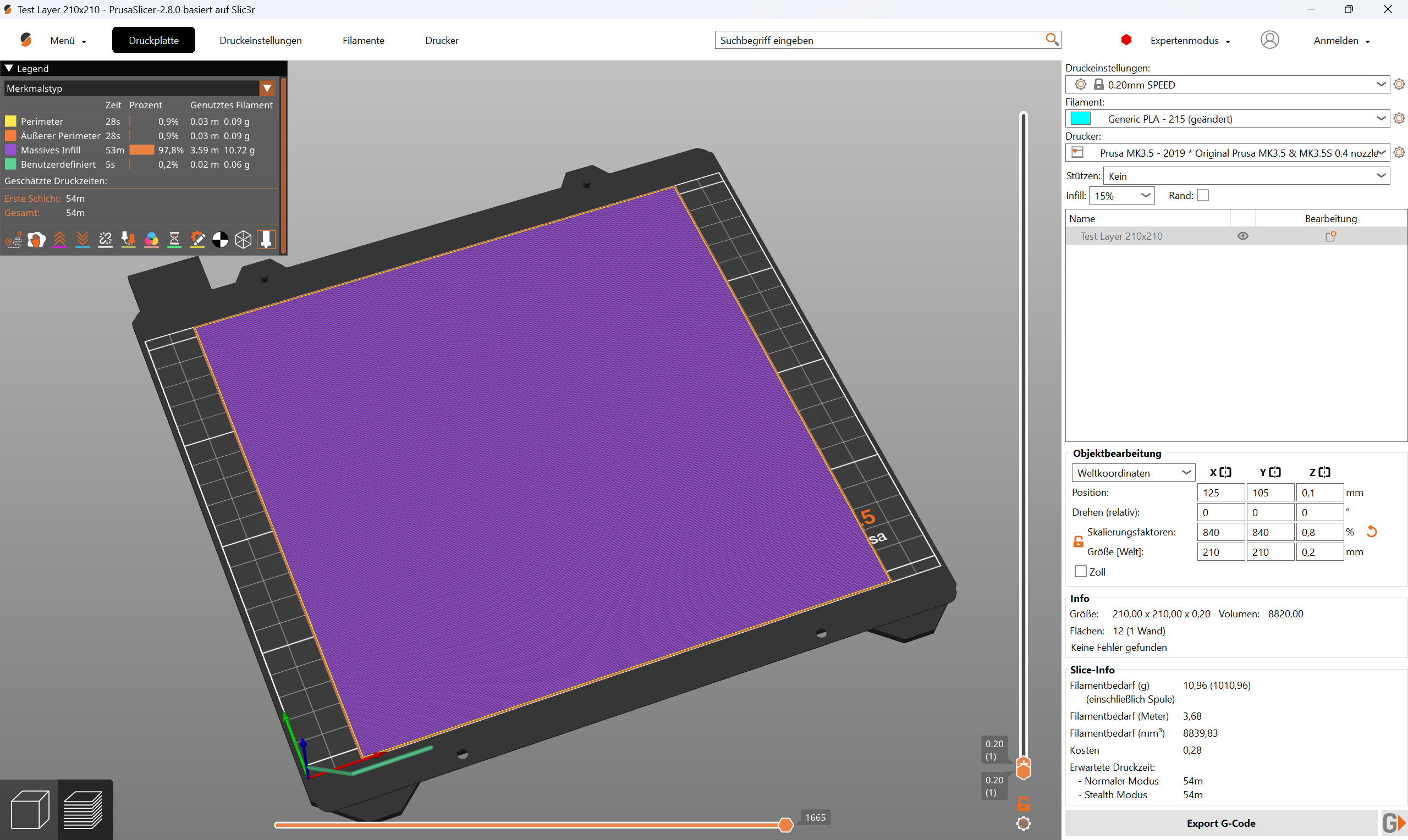This screenshot has height=840, width=1408.
Task: Show wipe moves in the legend toolbar
Action: (x=36, y=240)
